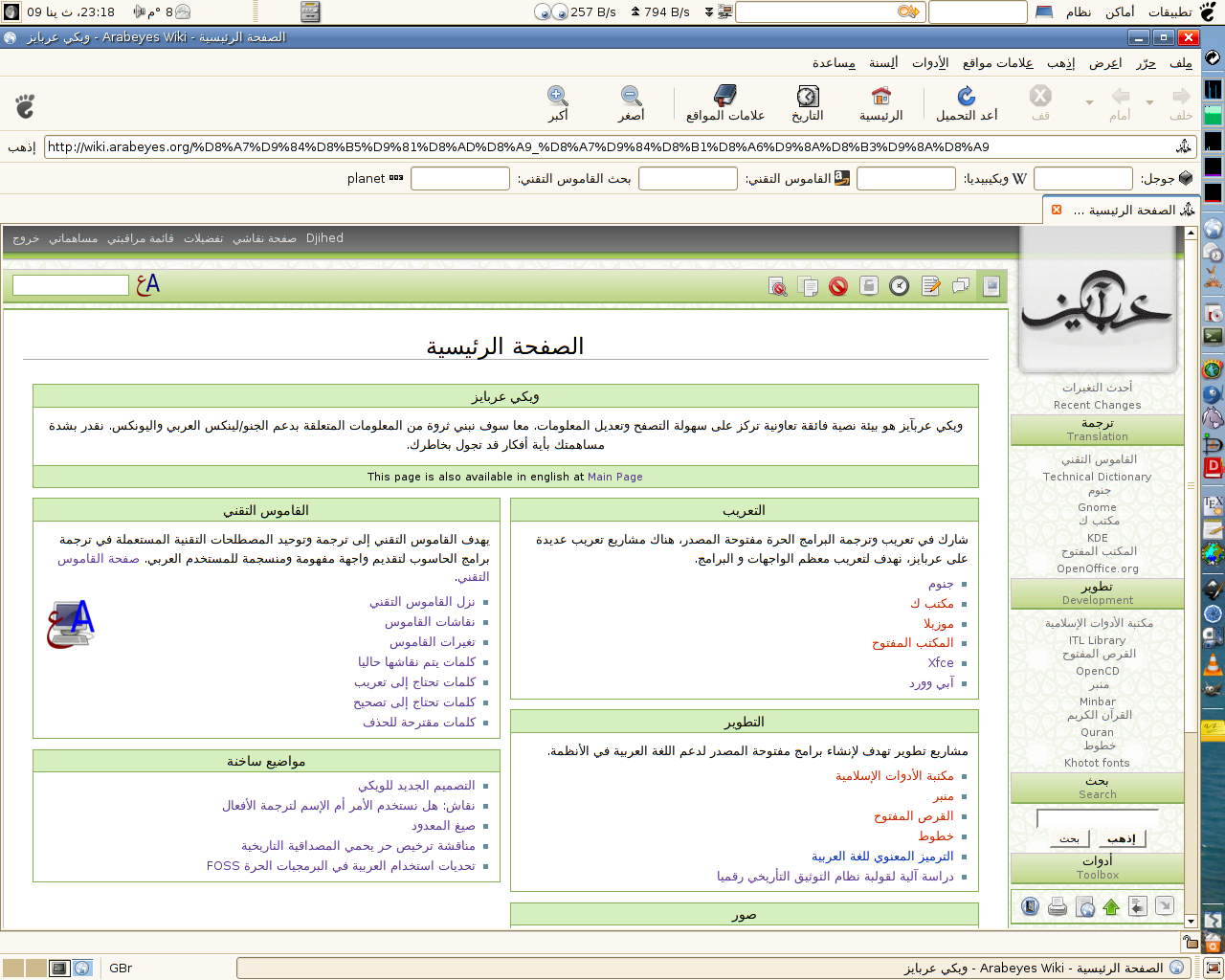
Task: Click the printer icon in Toolbox
Action: (x=1058, y=906)
